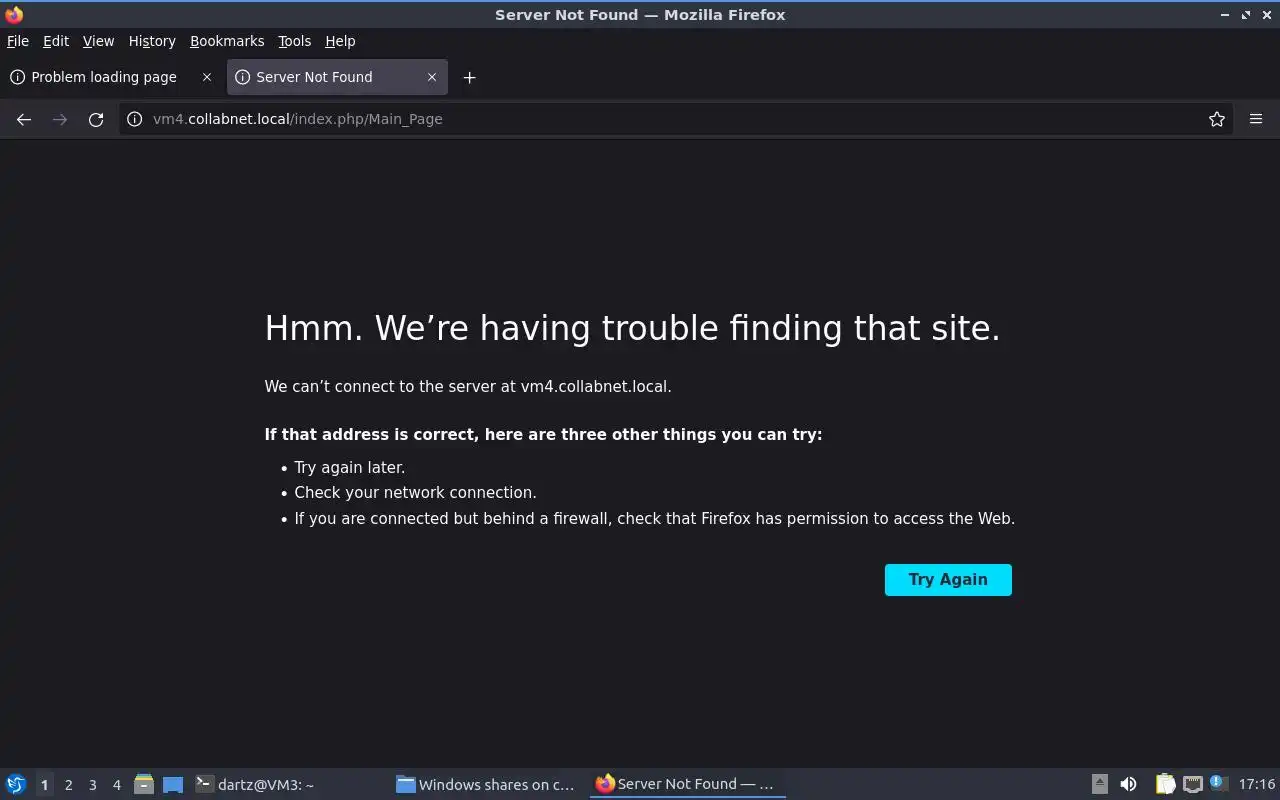This screenshot has width=1280, height=800.
Task: Open the Bookmarks menu
Action: [x=227, y=41]
